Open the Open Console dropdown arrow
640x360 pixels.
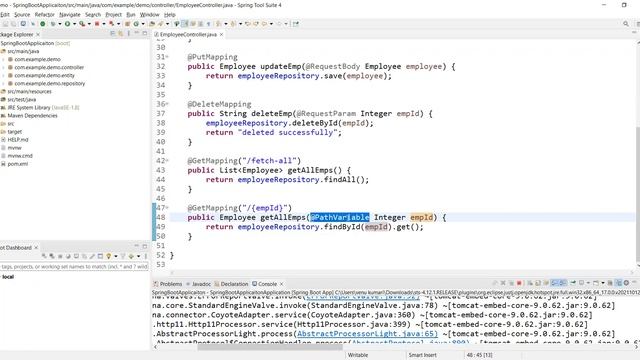pyautogui.click(x=603, y=283)
